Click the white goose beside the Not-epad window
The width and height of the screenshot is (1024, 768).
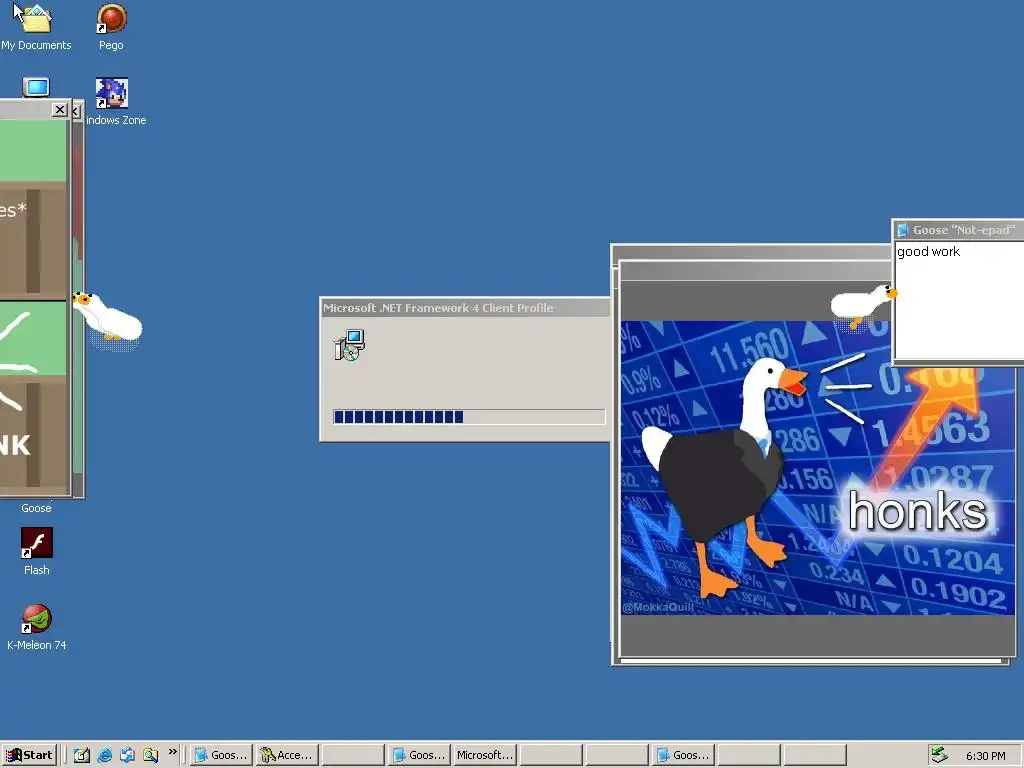(863, 306)
